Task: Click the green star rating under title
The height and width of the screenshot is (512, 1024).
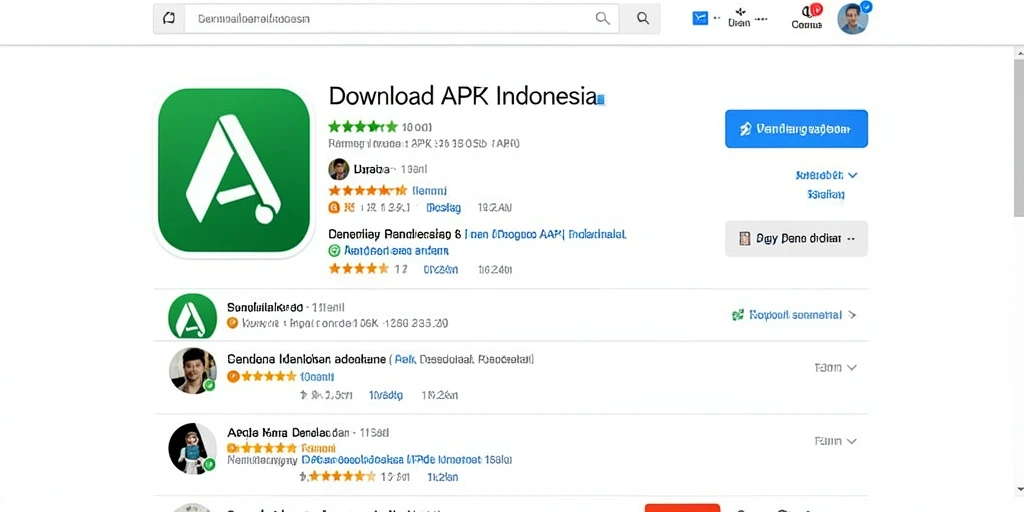Action: tap(362, 127)
